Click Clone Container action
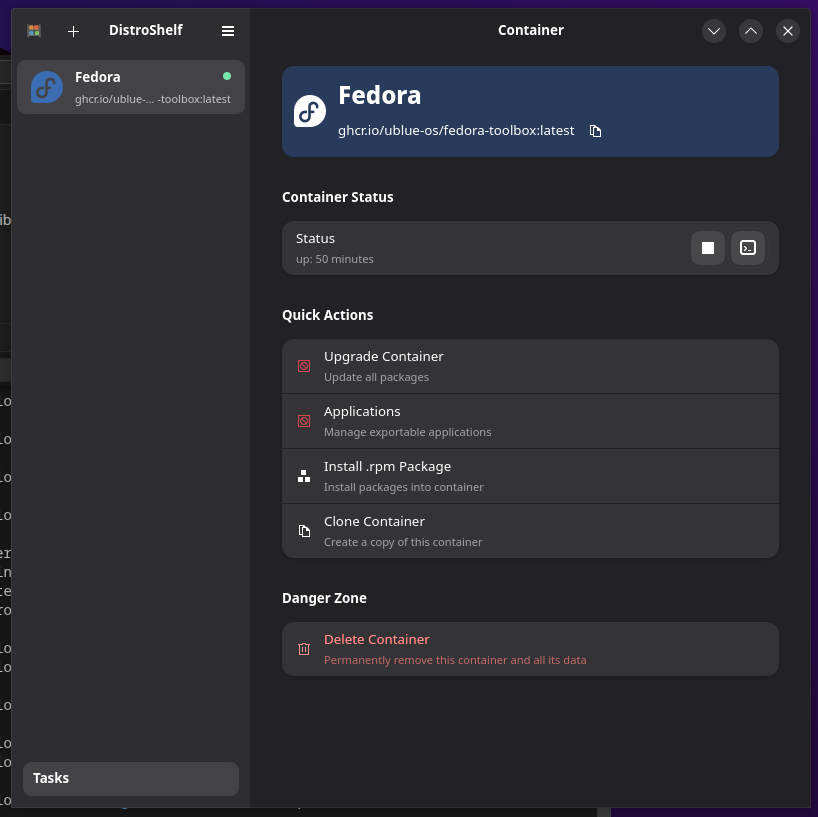 pos(530,531)
